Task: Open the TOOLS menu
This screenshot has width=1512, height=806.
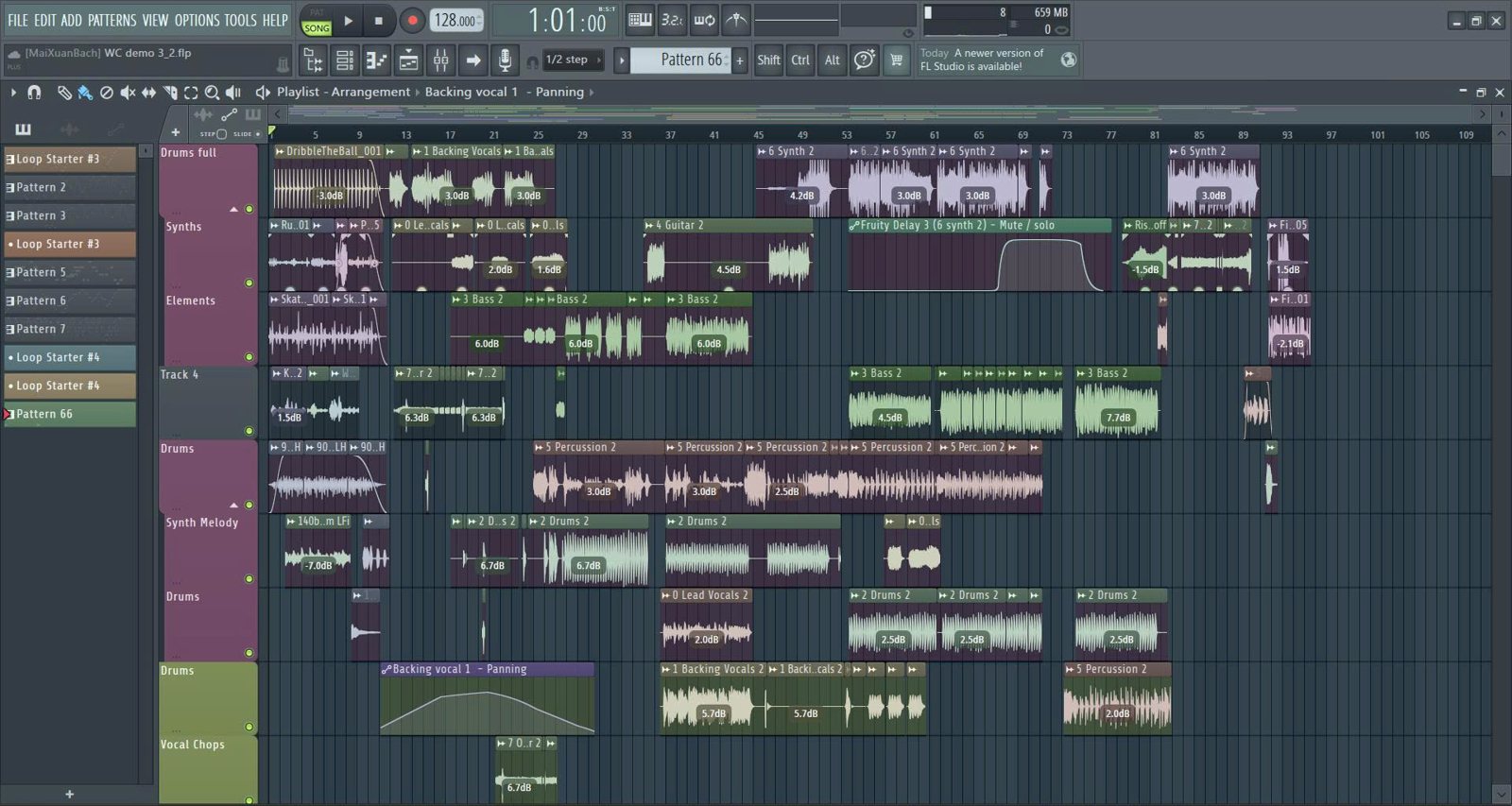Action: (x=240, y=20)
